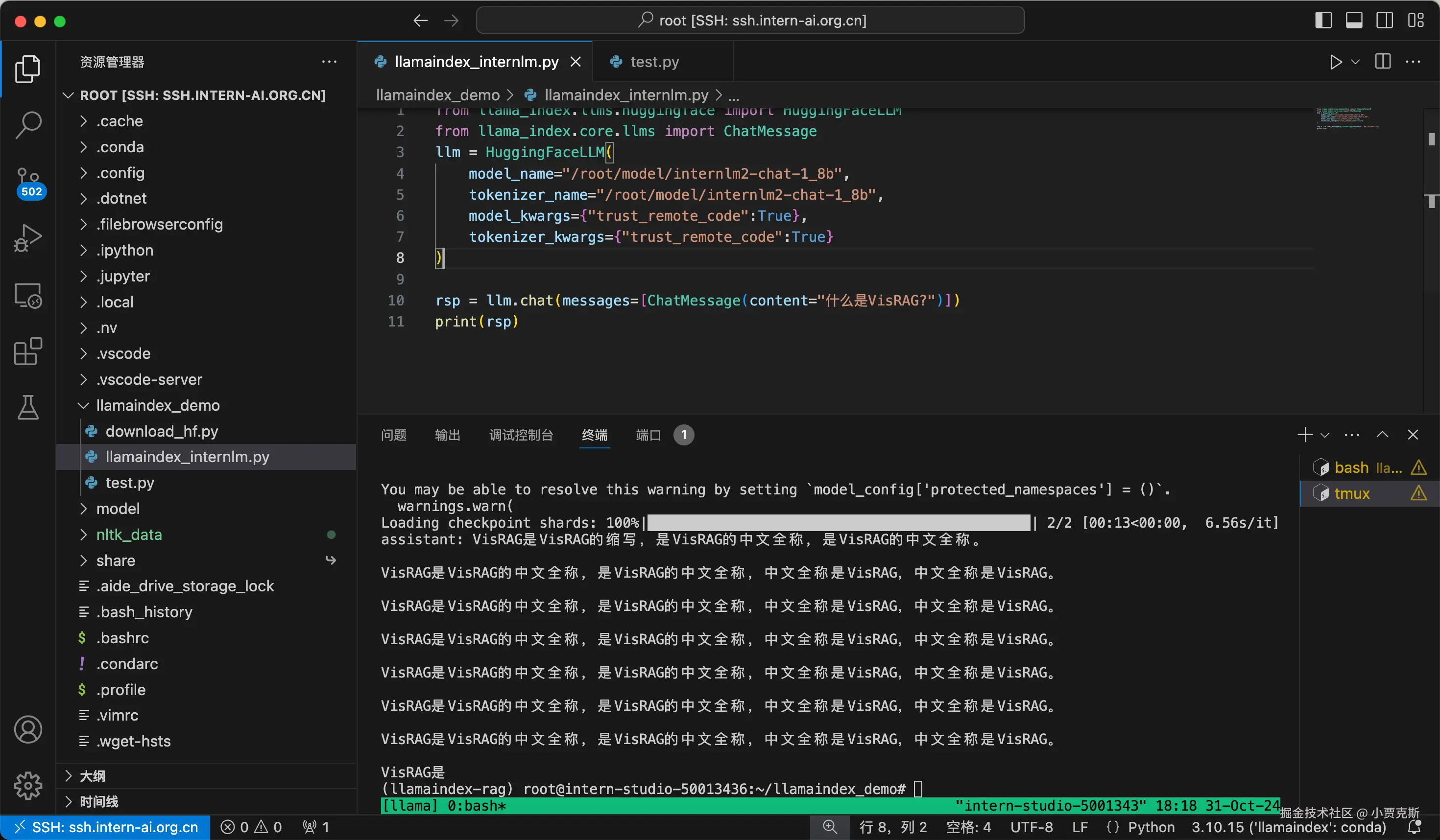Click the command center search field
1440x840 pixels.
tap(750, 21)
